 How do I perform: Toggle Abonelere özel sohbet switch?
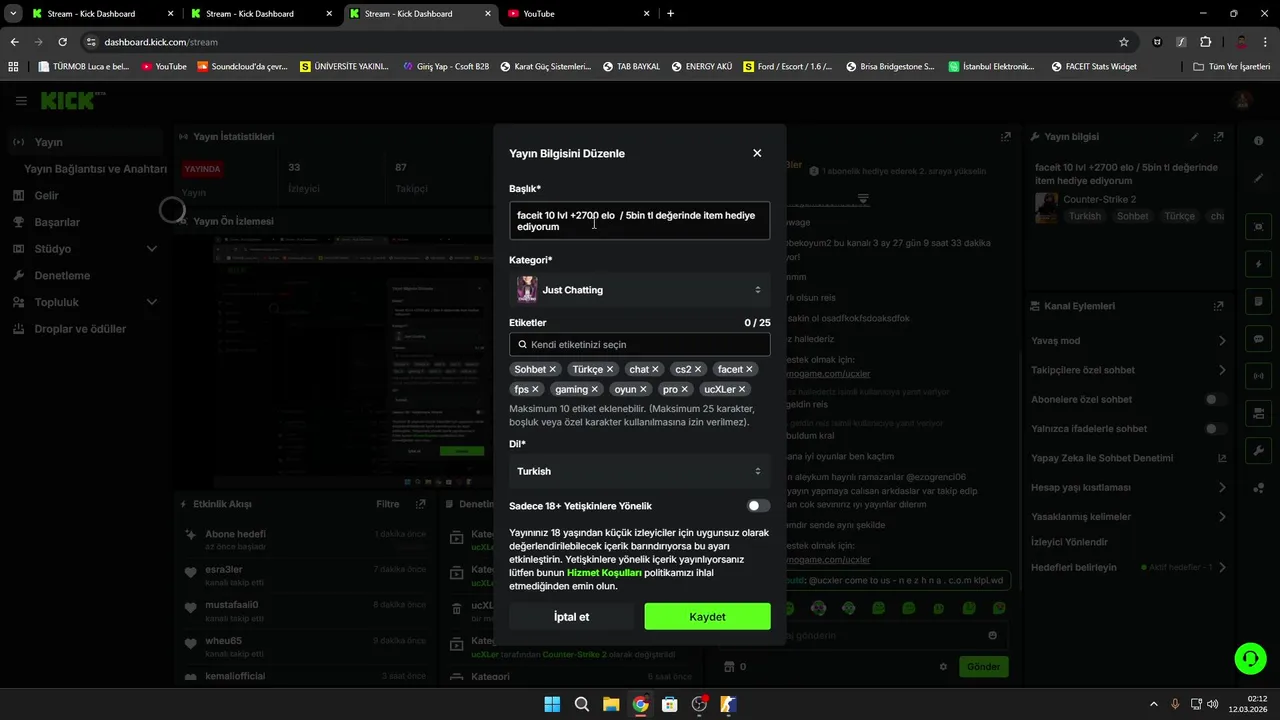coord(1215,399)
